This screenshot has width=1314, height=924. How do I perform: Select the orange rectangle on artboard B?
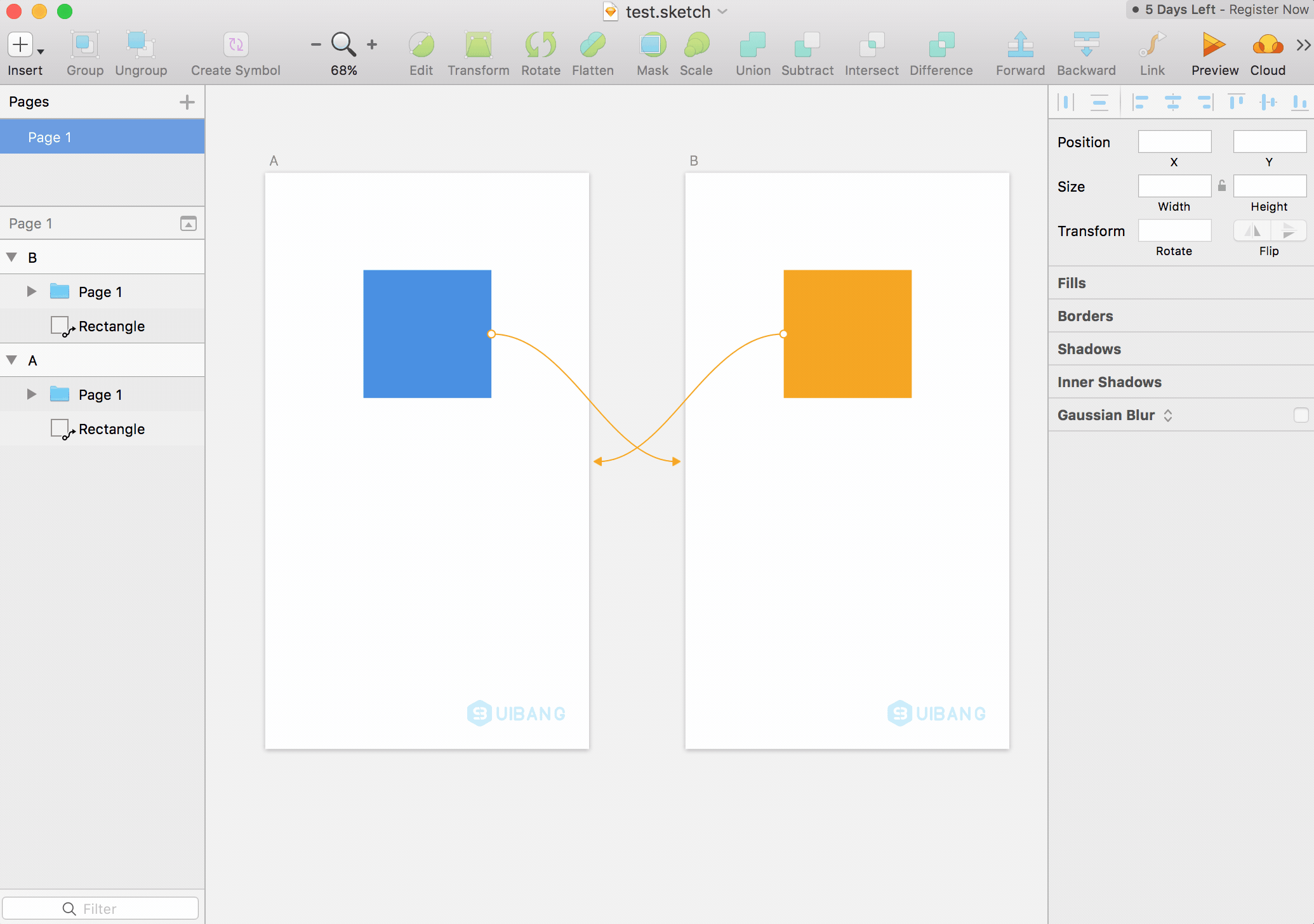[x=847, y=334]
